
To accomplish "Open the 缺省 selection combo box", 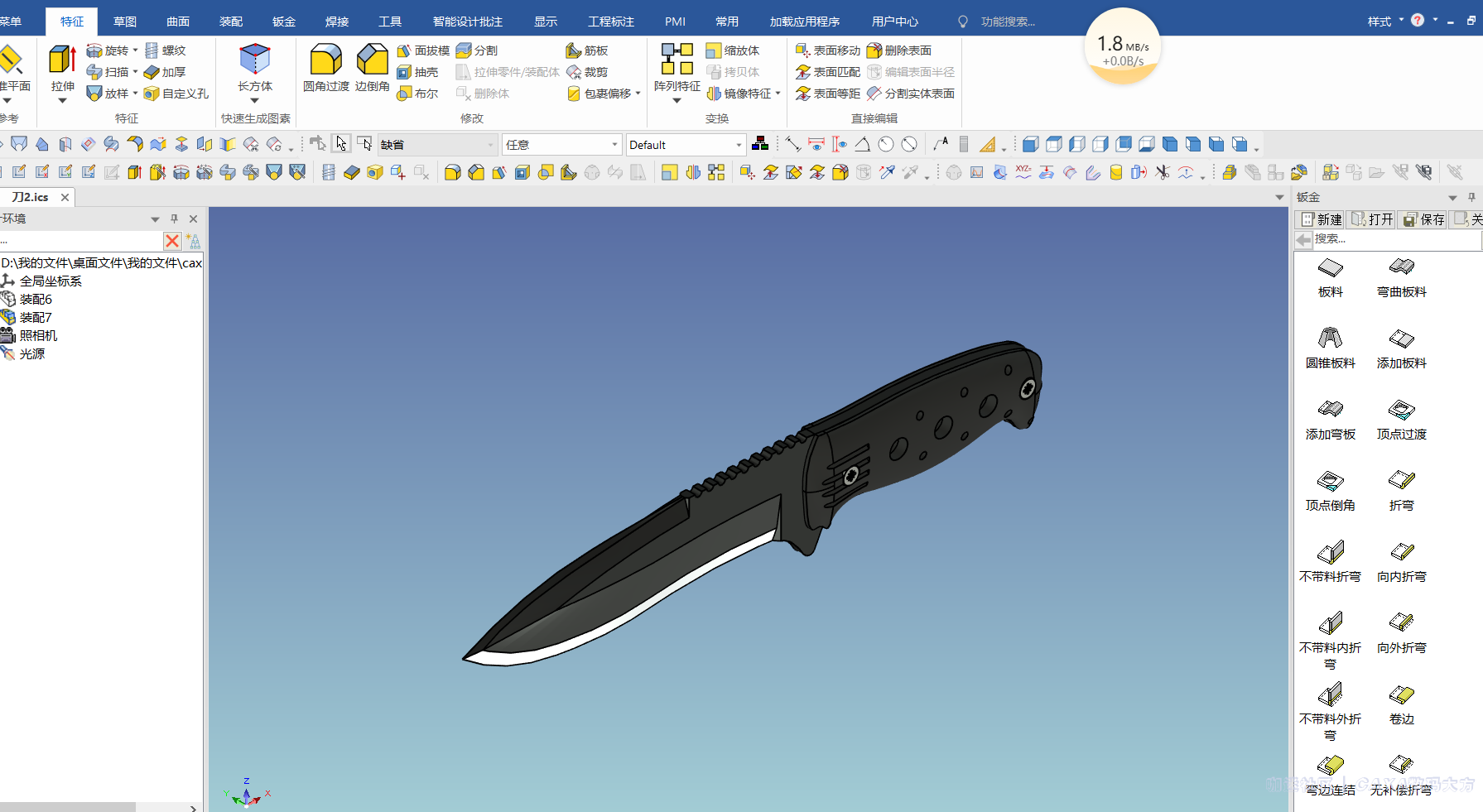I will (x=437, y=145).
